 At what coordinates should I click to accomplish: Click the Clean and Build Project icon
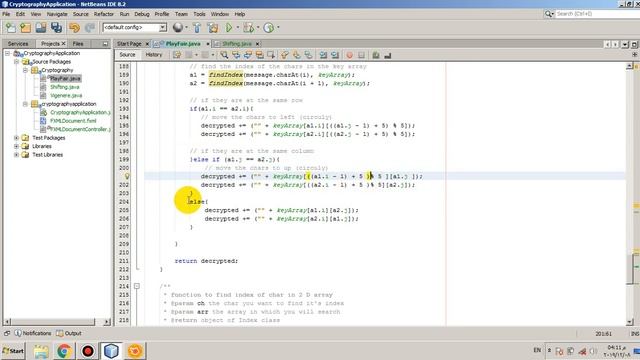(x=213, y=28)
